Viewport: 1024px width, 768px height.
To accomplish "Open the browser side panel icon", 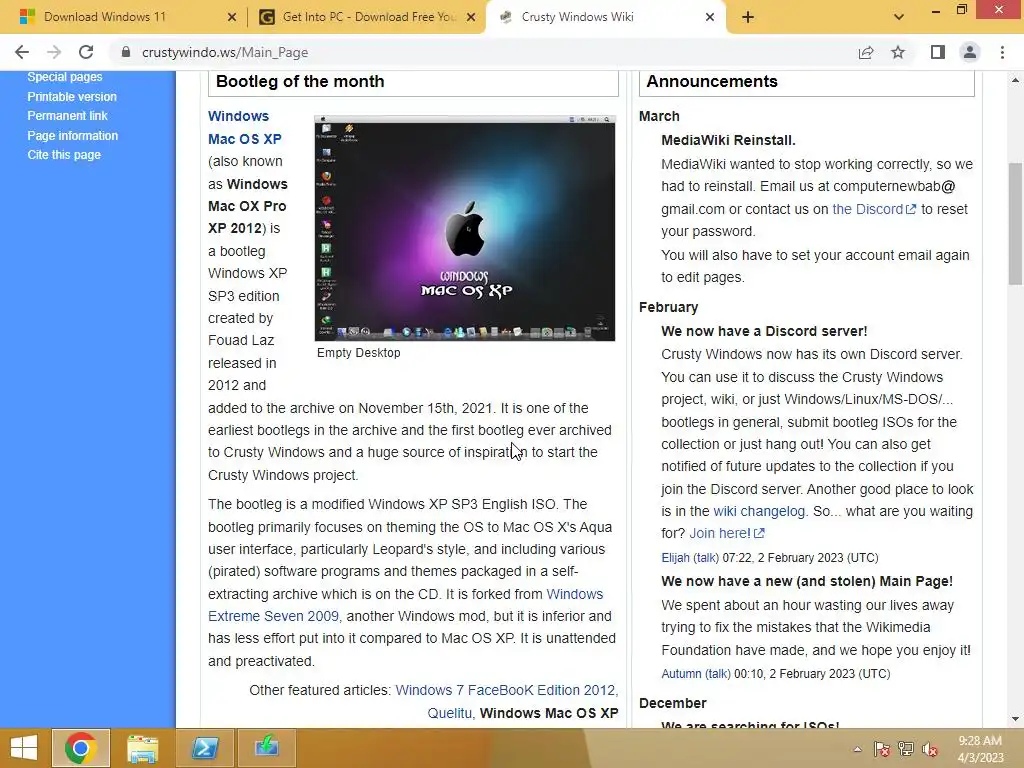I will pyautogui.click(x=938, y=52).
